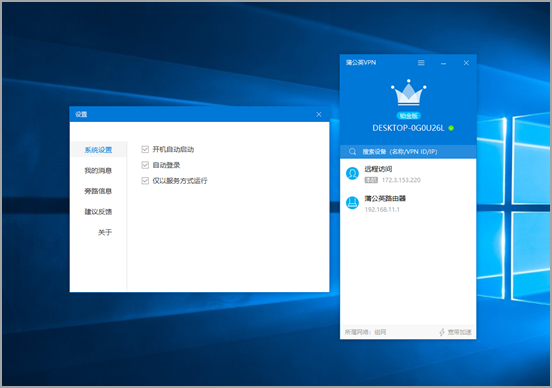Select the 远程访问 device entry
552x388 pixels.
408,174
